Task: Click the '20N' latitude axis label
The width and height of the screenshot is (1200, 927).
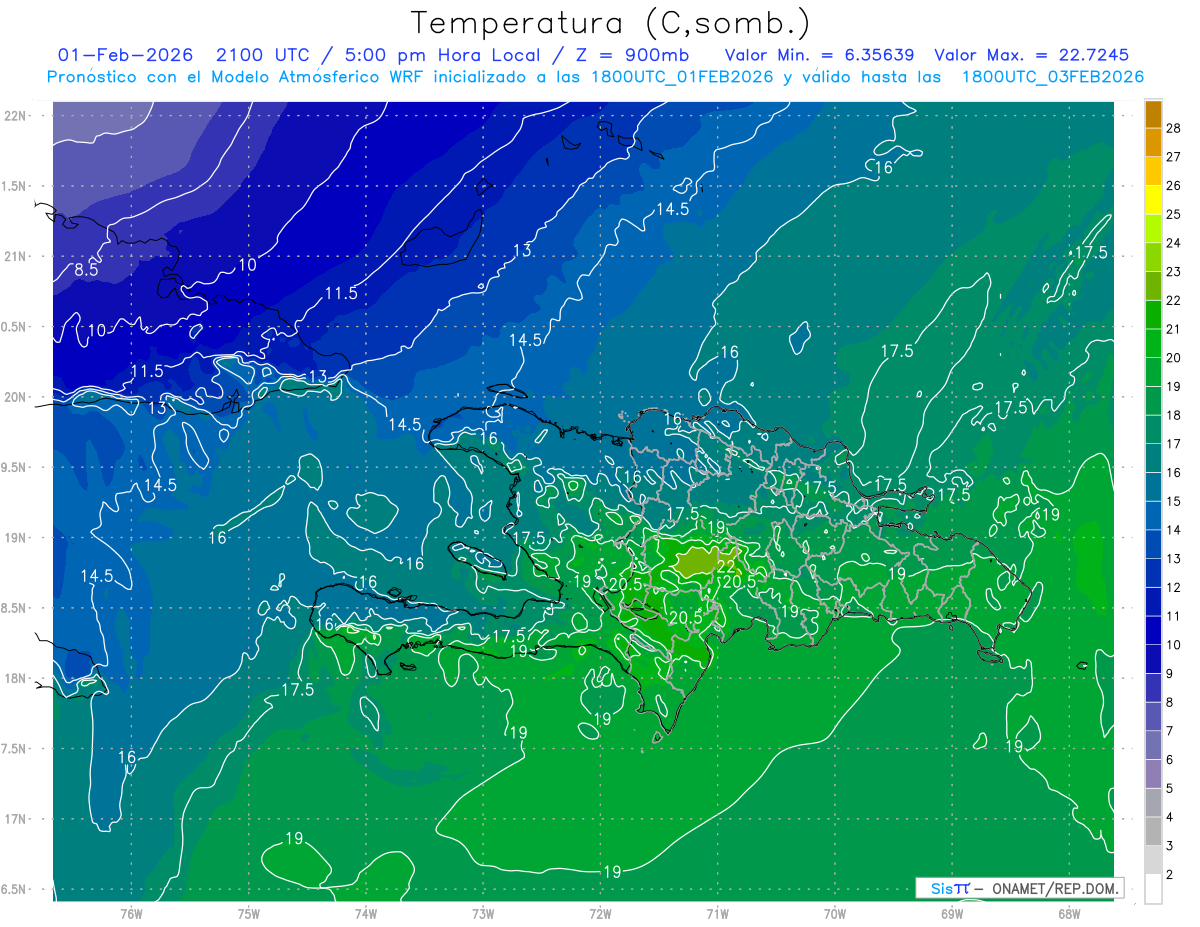Action: (16, 397)
